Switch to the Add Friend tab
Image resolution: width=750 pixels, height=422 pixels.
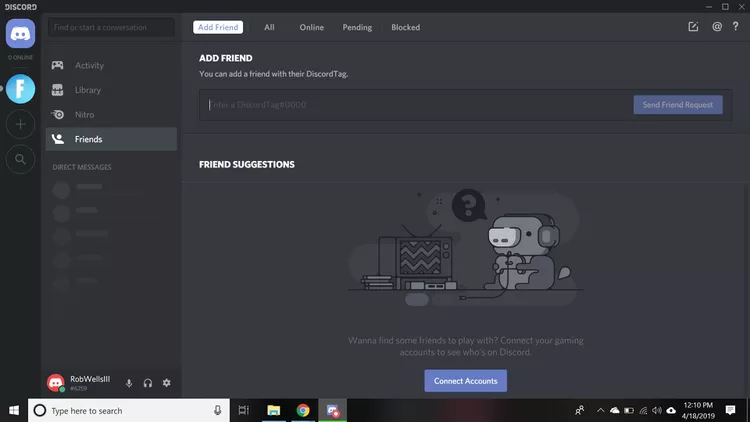[218, 27]
